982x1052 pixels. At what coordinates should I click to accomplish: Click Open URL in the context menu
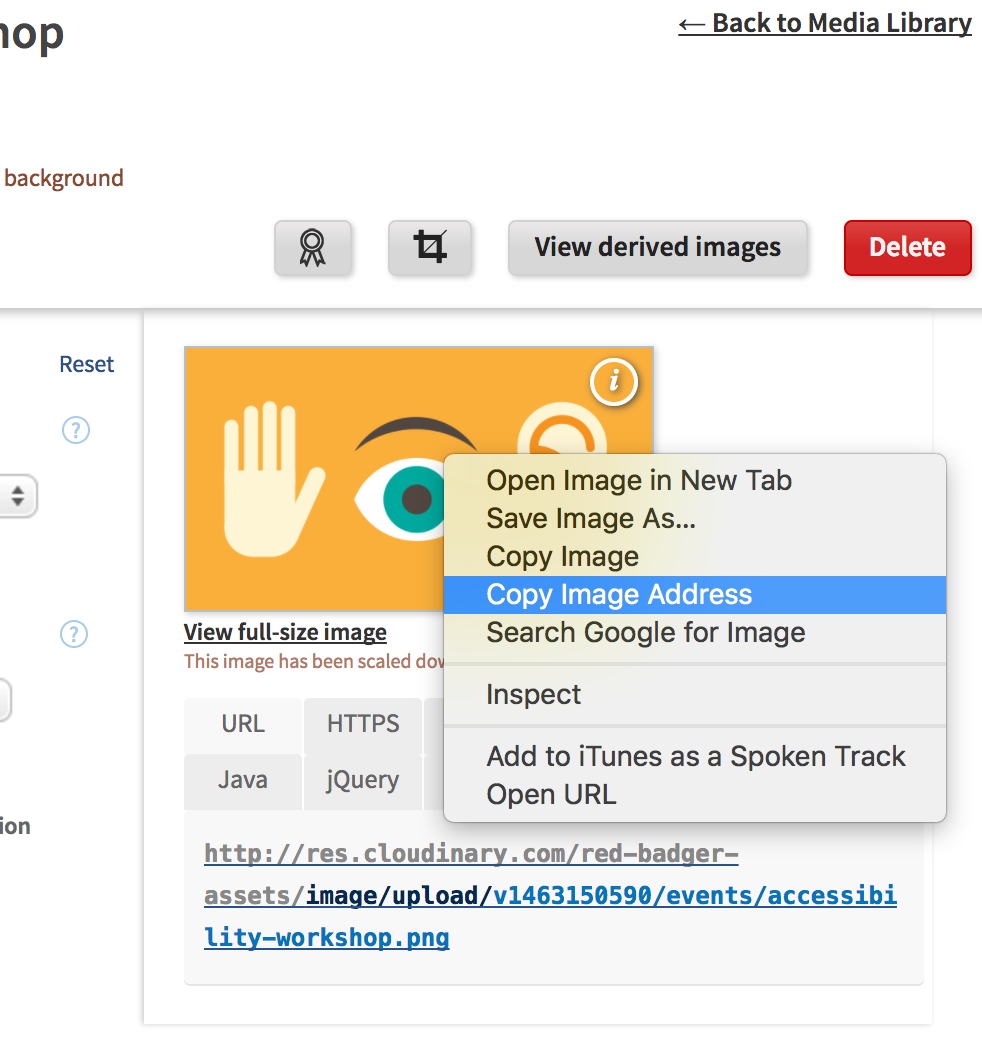coord(551,795)
